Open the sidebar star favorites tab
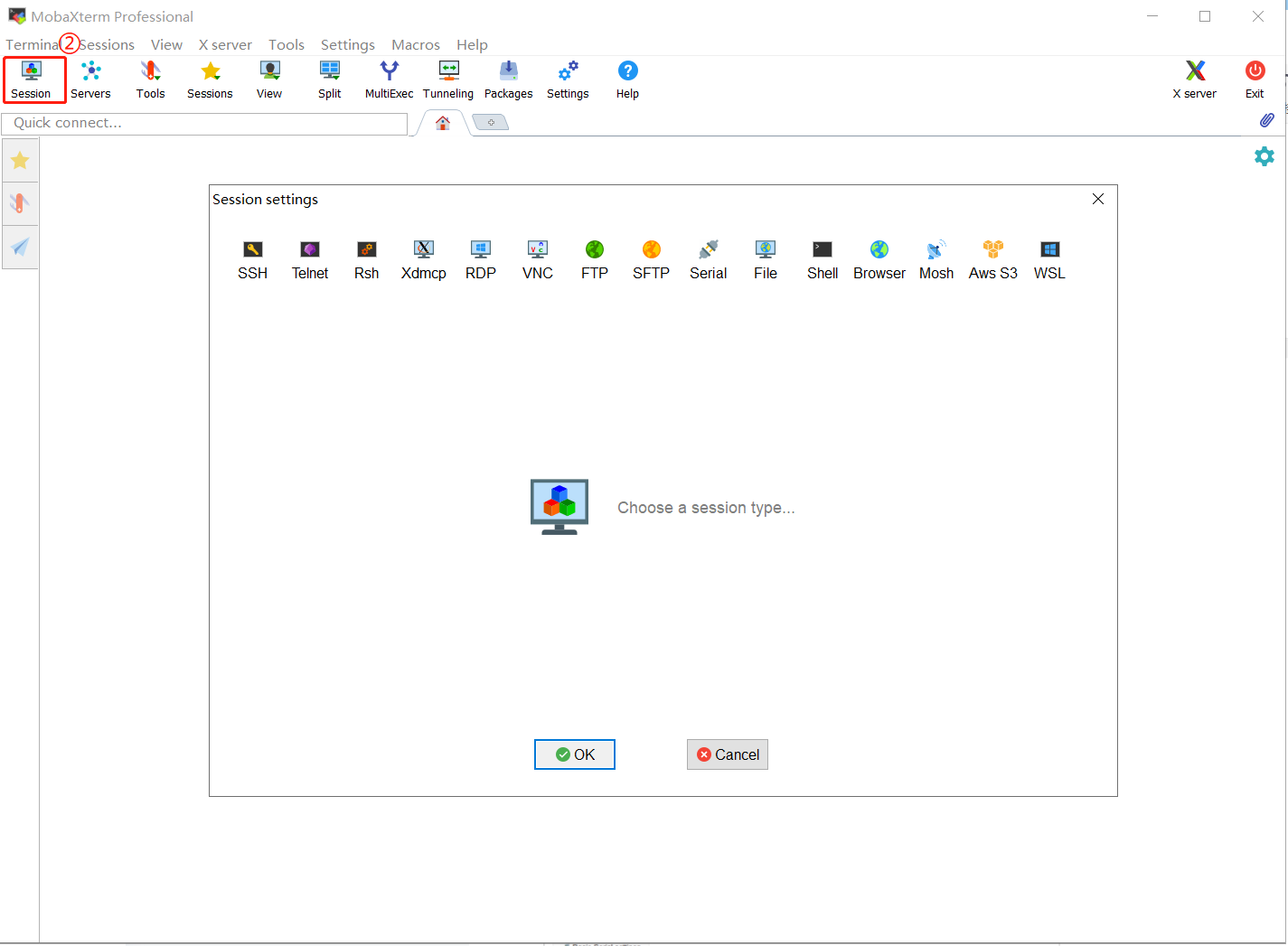 20,161
